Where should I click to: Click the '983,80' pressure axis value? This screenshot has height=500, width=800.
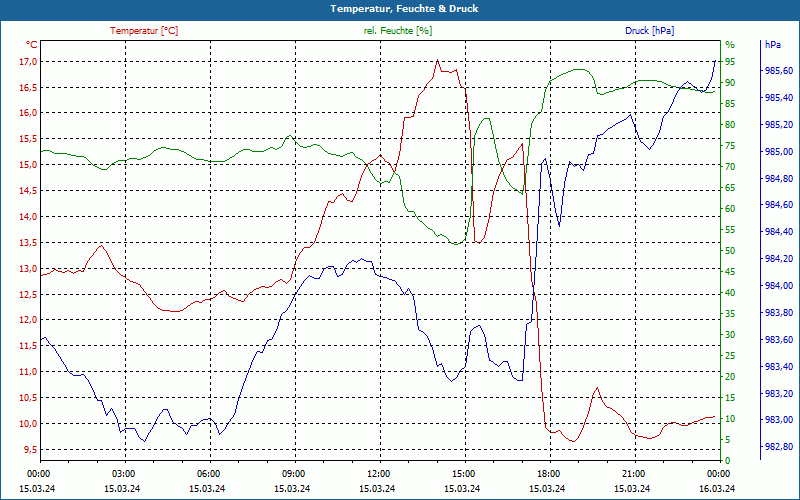tap(779, 313)
